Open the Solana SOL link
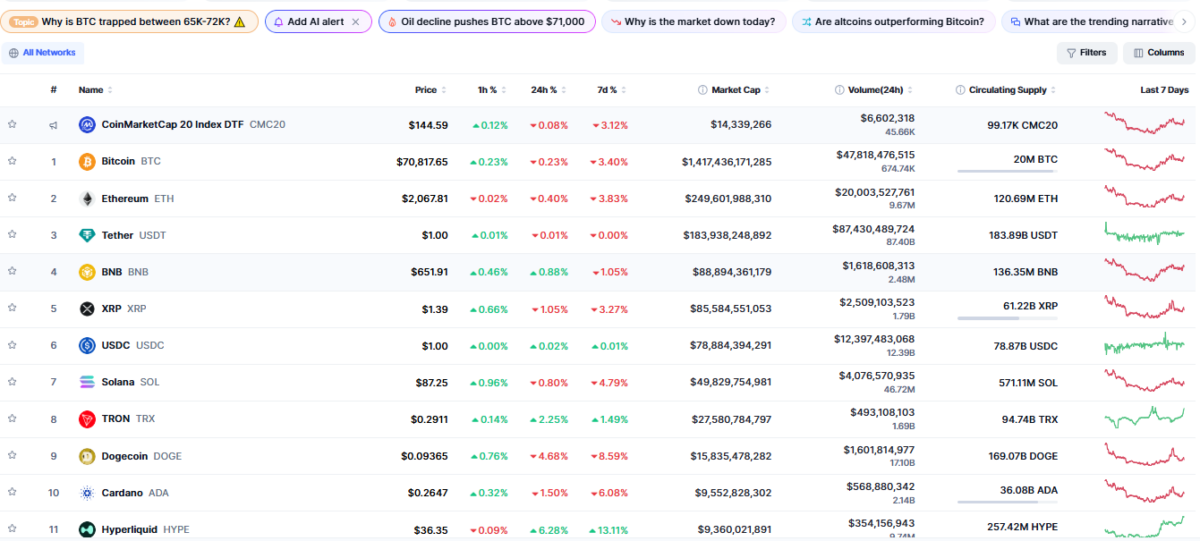 pos(130,382)
